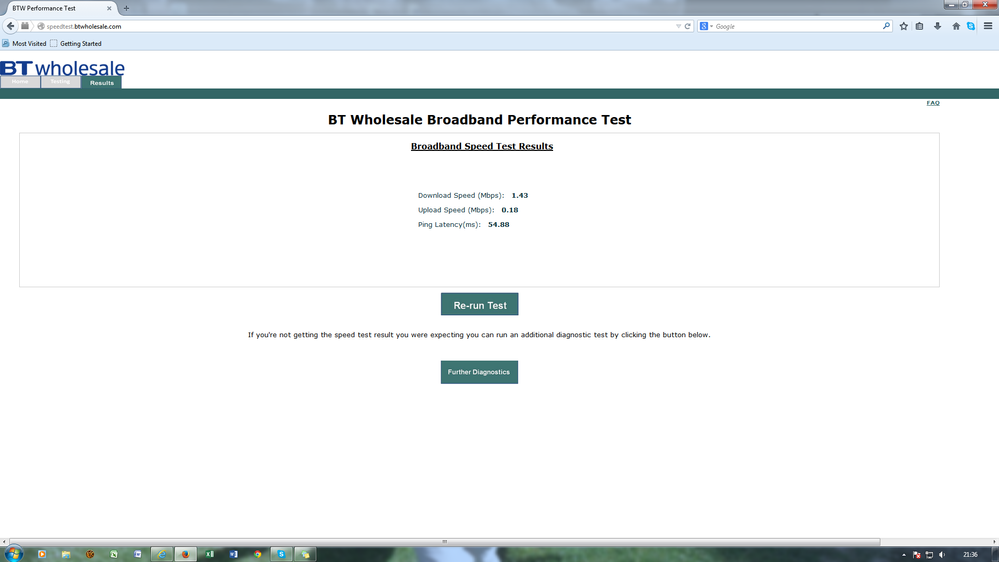Open the Most Visited bookmarks folder
Viewport: 999px width, 562px height.
[x=24, y=43]
